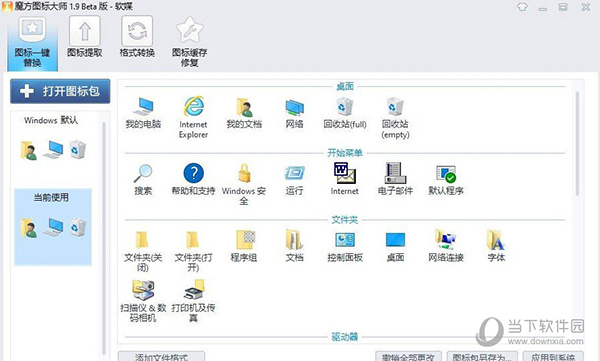Select the Windows 安全 padlock icon

pos(244,184)
